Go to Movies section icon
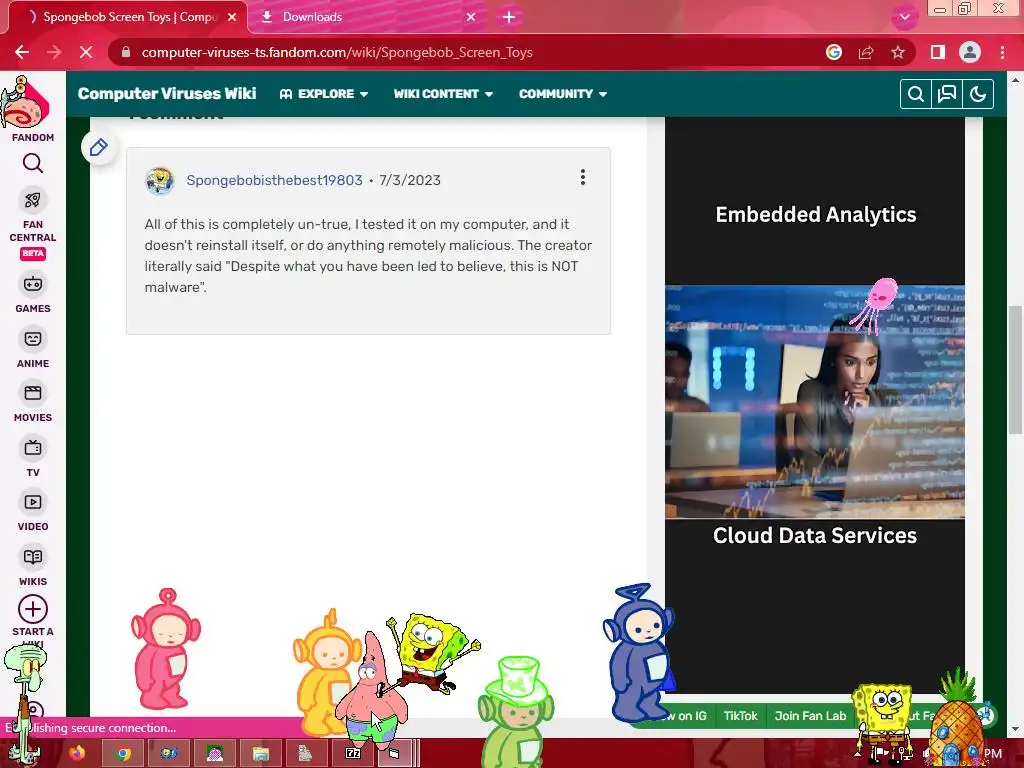 (33, 393)
